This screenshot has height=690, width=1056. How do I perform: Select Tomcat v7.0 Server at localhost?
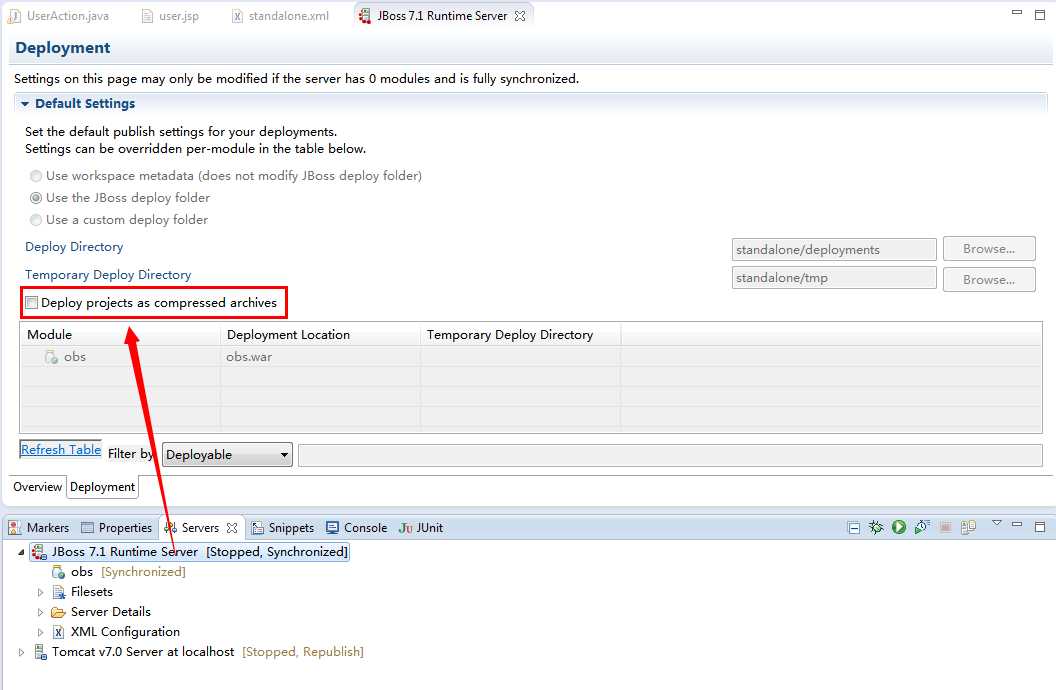click(x=207, y=652)
